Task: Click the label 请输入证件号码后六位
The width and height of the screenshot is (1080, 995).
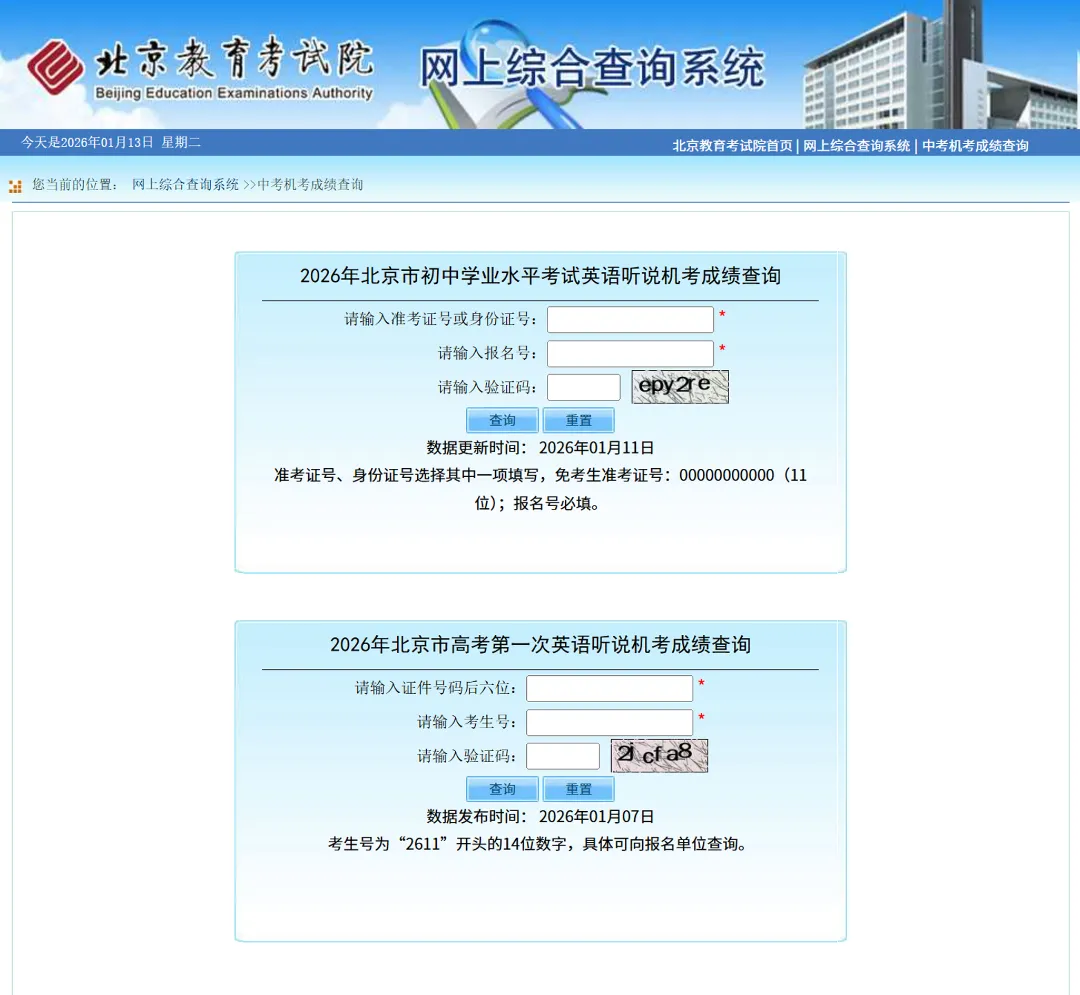Action: (436, 688)
